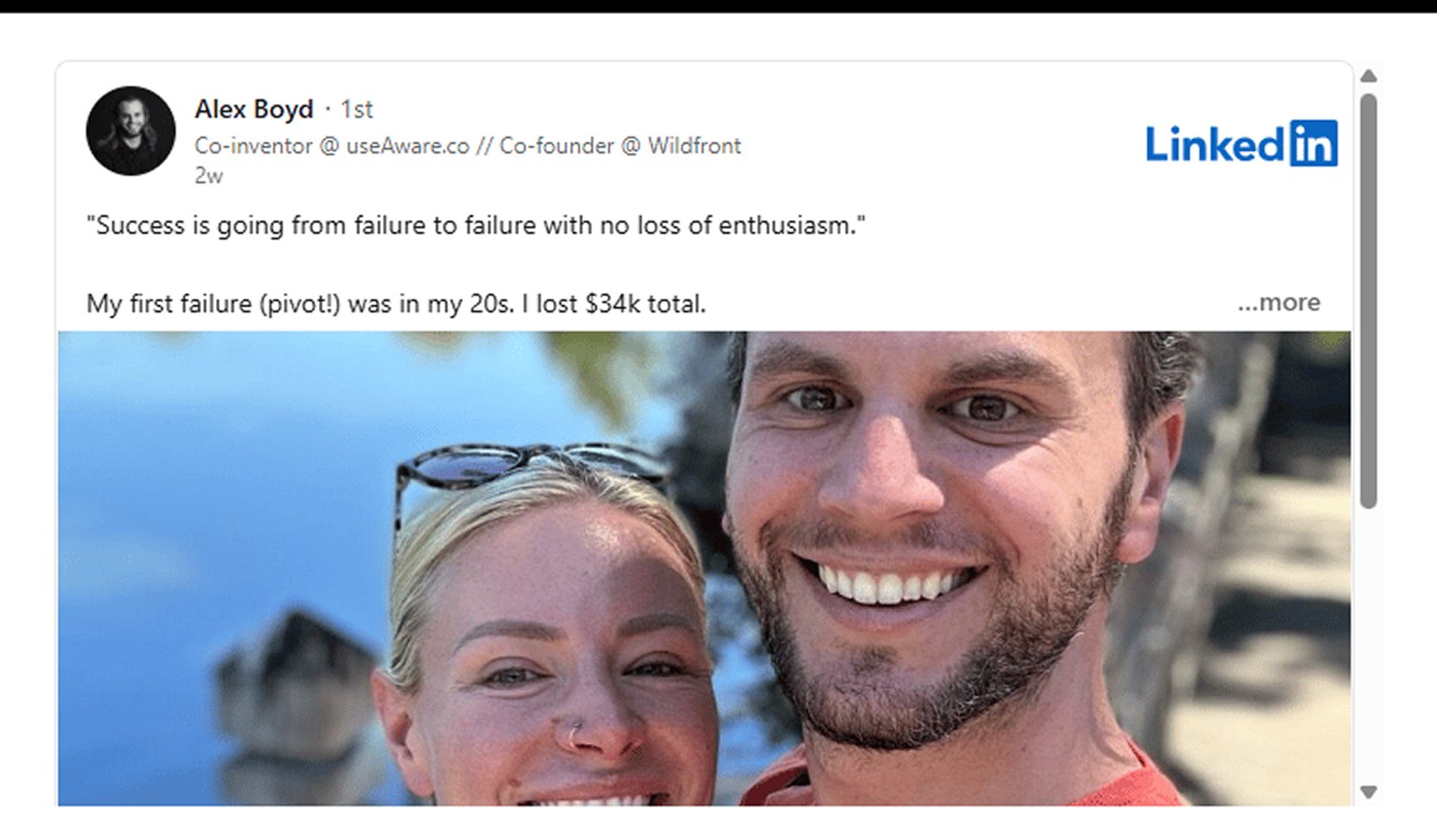Click the empty scrollbar track below the thumb

[1369, 645]
